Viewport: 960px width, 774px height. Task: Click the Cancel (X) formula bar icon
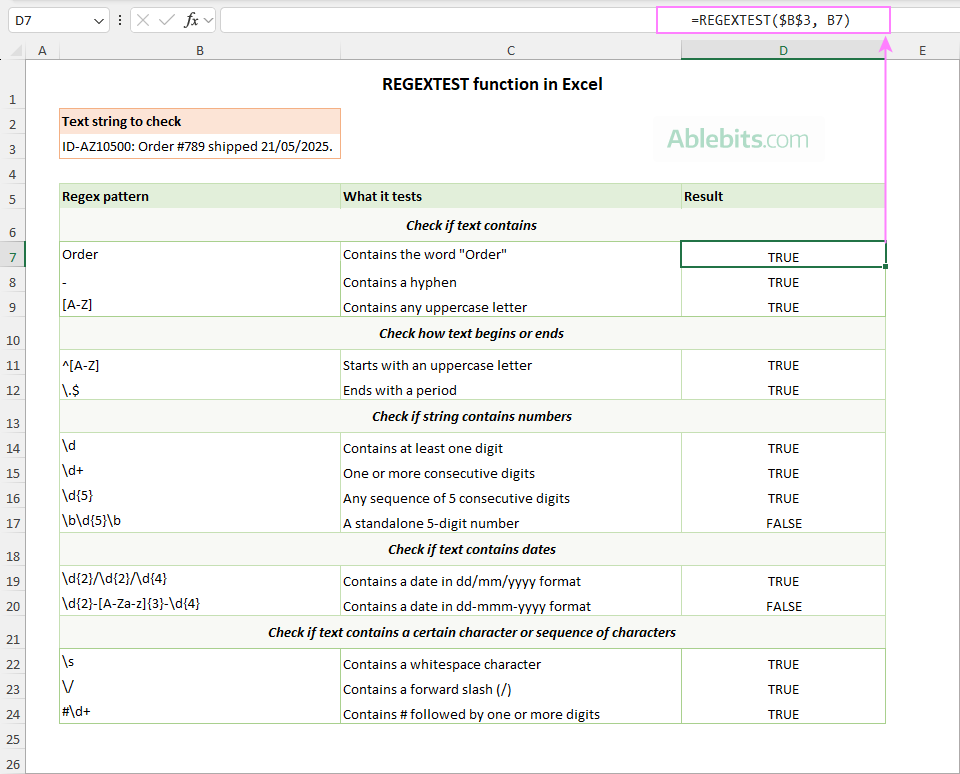143,20
